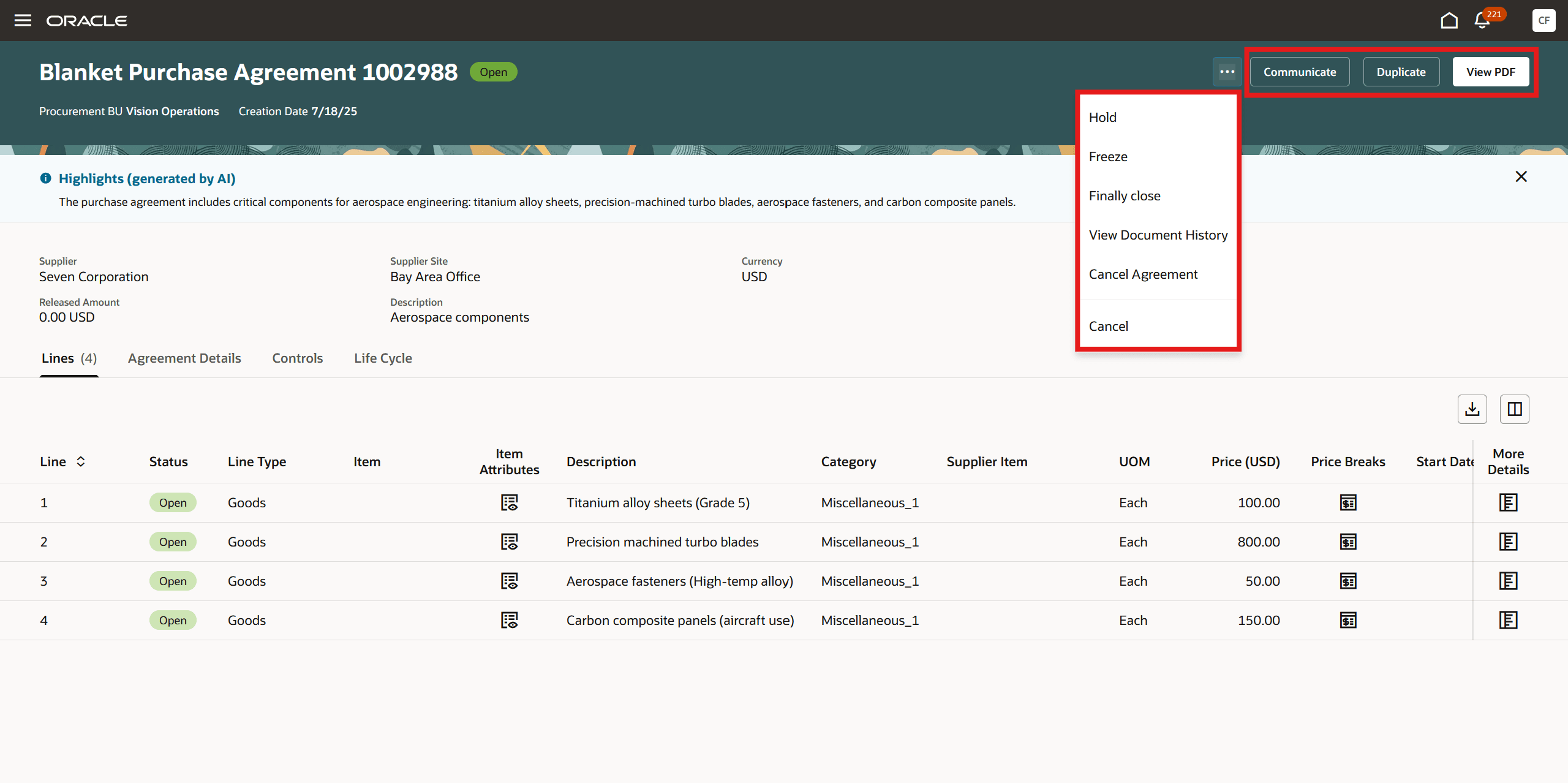Go to the Home icon
This screenshot has height=783, width=1568.
click(1449, 20)
